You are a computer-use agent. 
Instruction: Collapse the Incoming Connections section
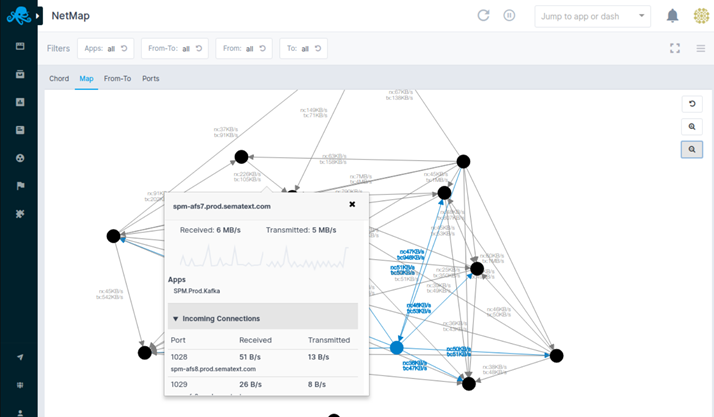tap(263, 316)
